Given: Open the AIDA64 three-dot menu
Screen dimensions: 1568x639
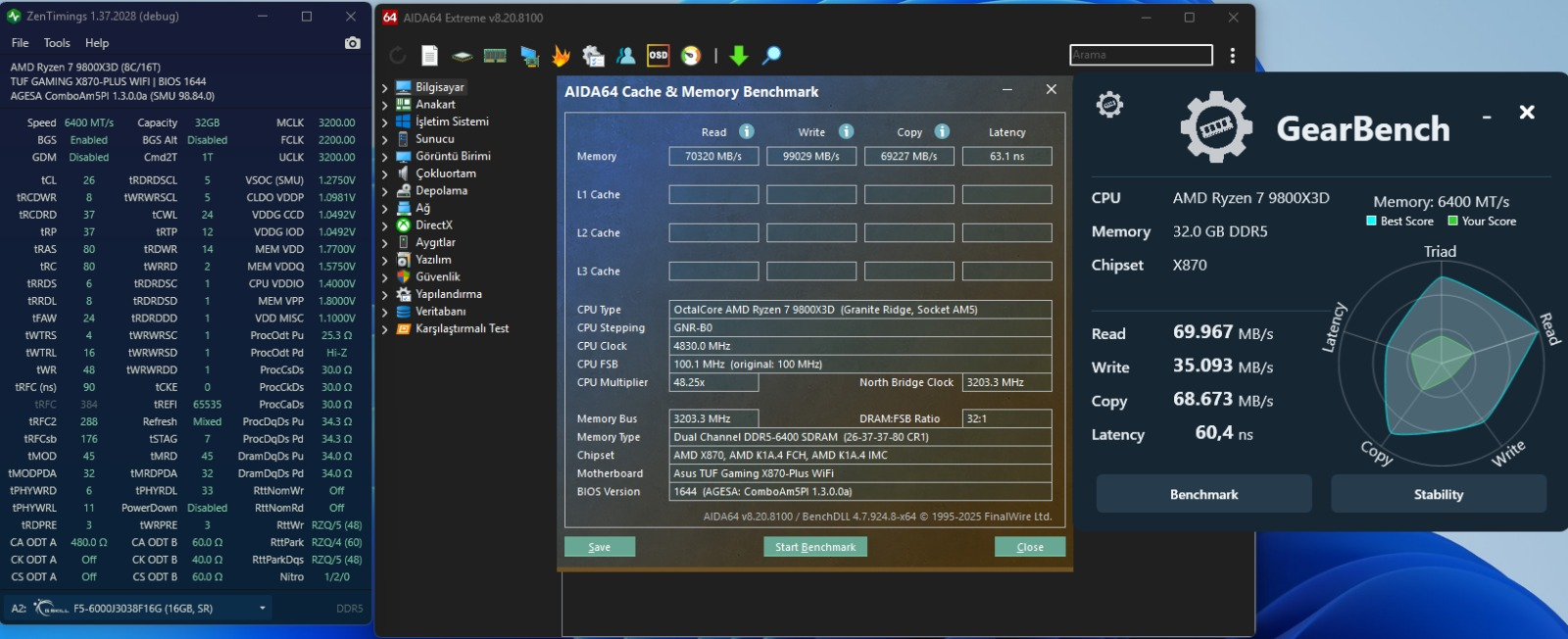Looking at the screenshot, I should pos(1233,56).
